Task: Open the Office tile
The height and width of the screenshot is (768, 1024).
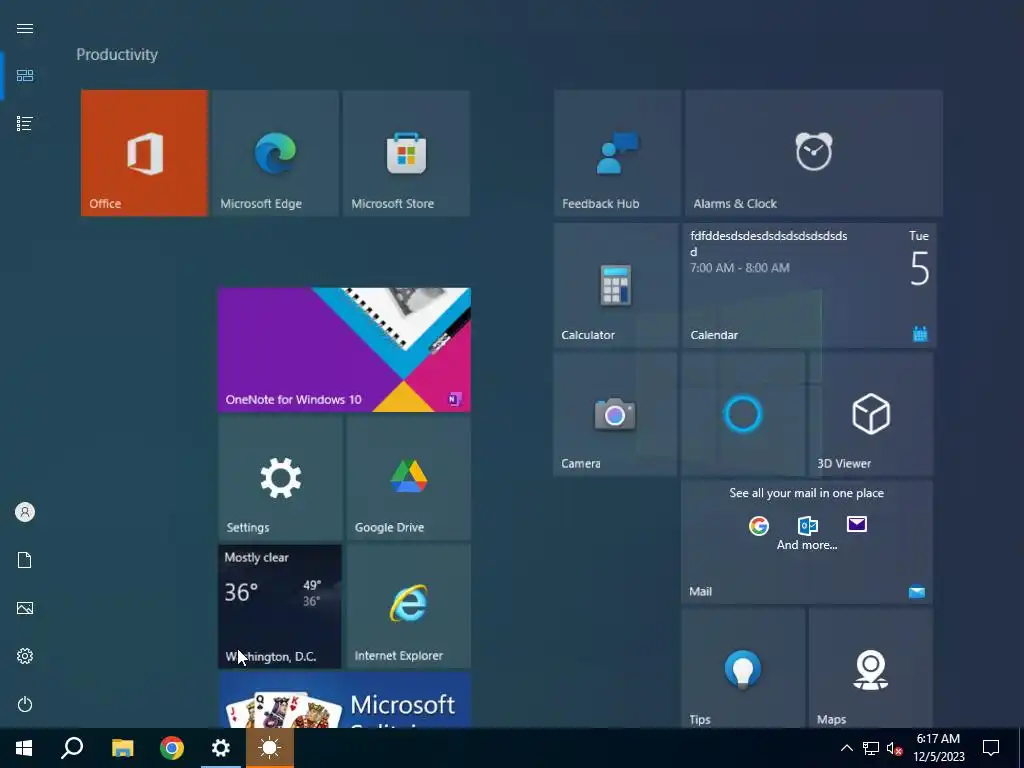Action: coord(144,153)
